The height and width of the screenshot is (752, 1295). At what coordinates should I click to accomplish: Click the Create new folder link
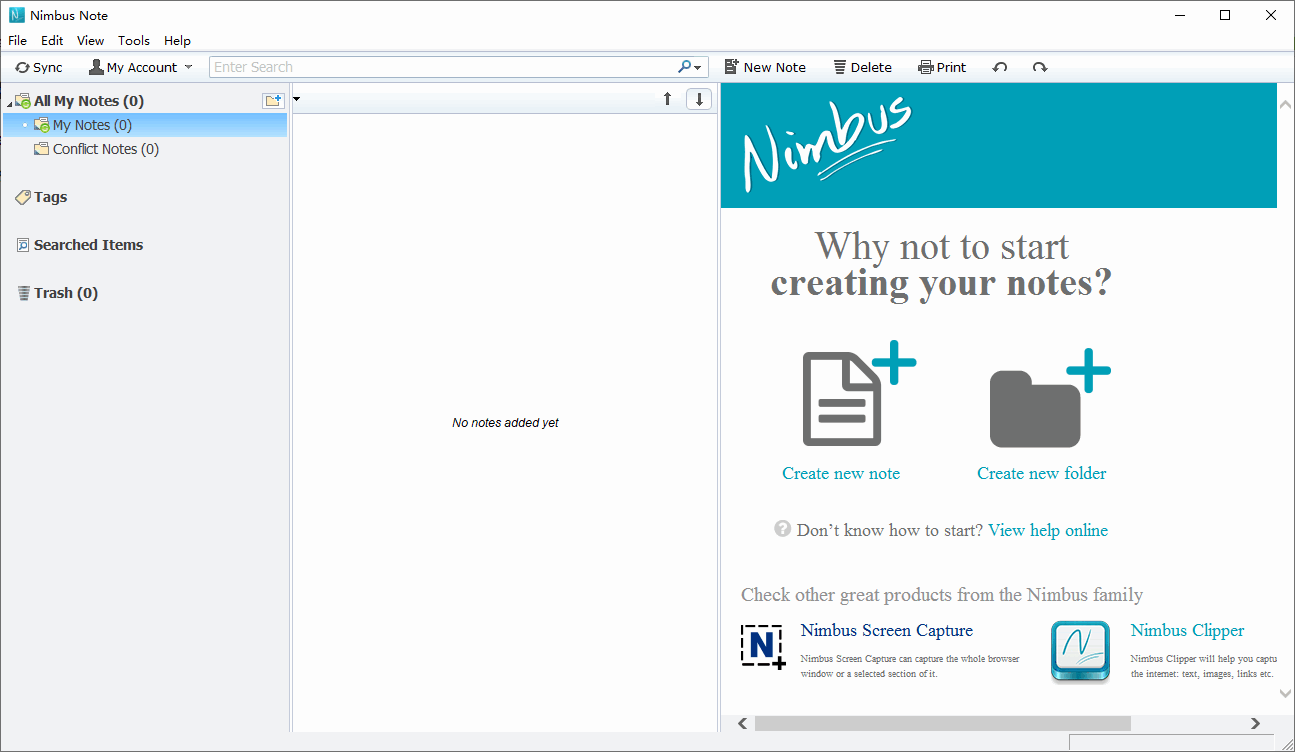pyautogui.click(x=1042, y=474)
